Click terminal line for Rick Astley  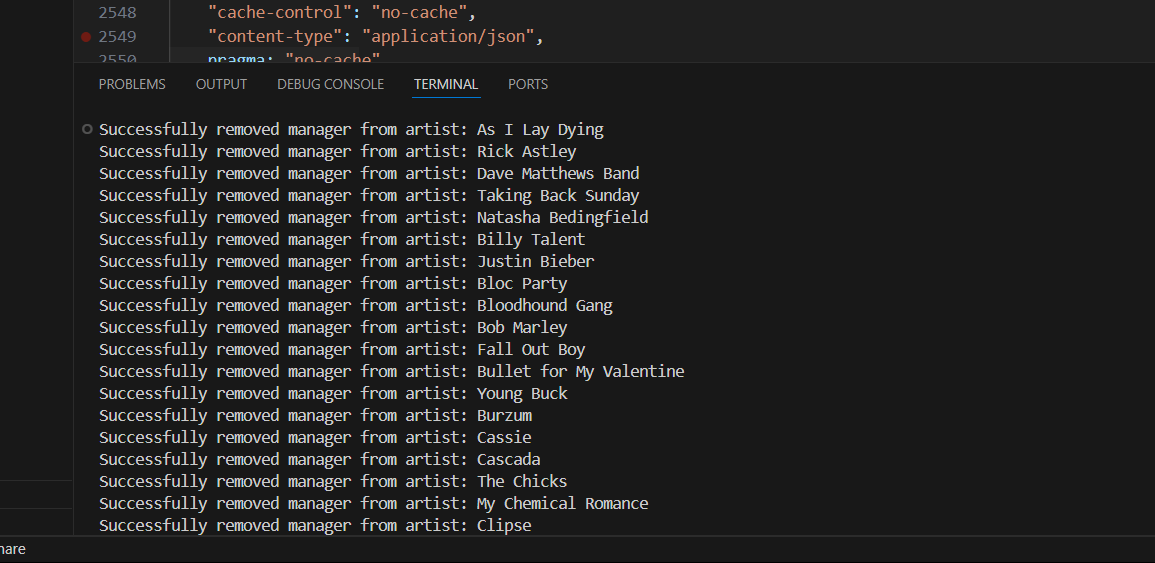(338, 153)
